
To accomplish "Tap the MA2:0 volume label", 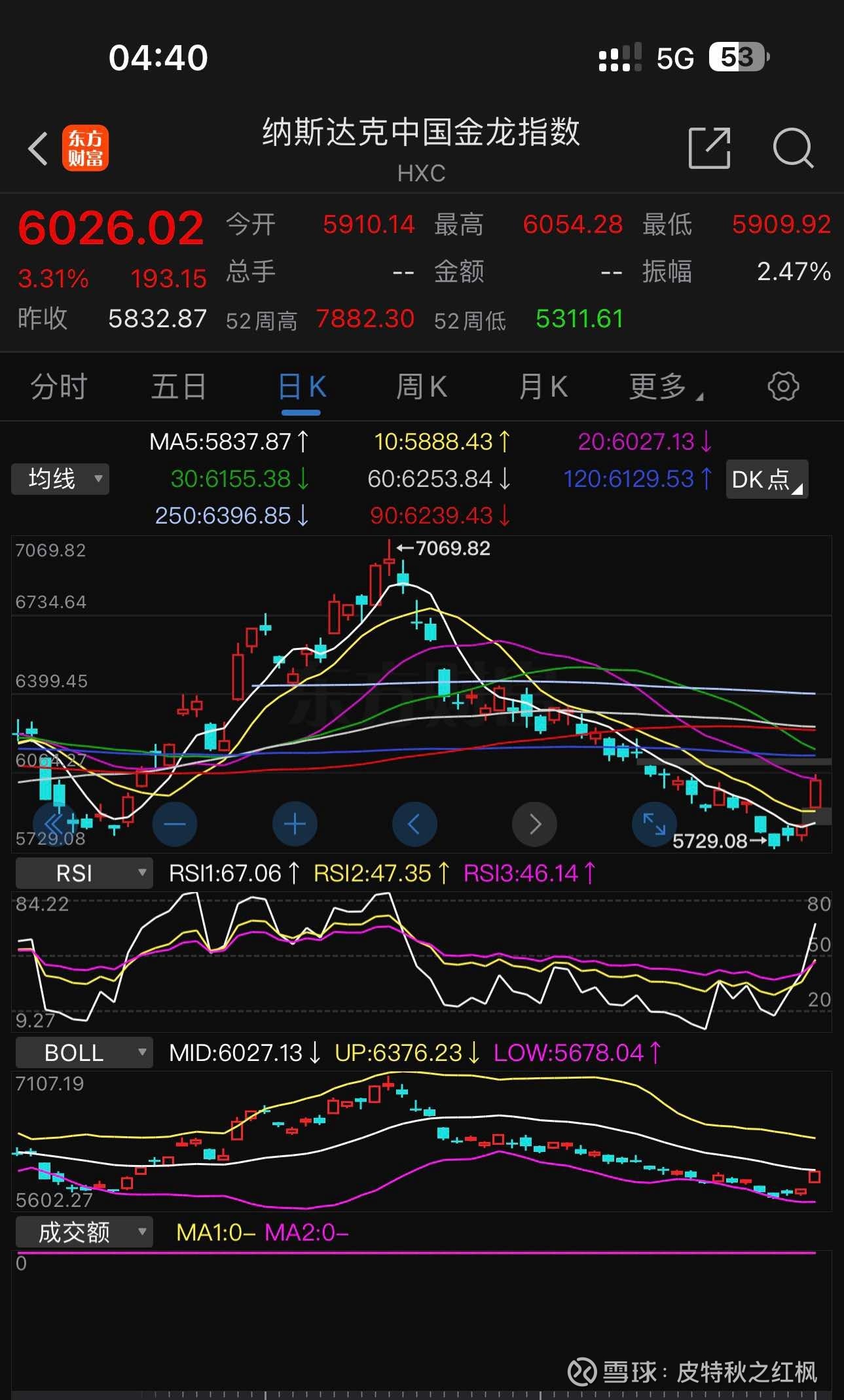I will 306,1232.
